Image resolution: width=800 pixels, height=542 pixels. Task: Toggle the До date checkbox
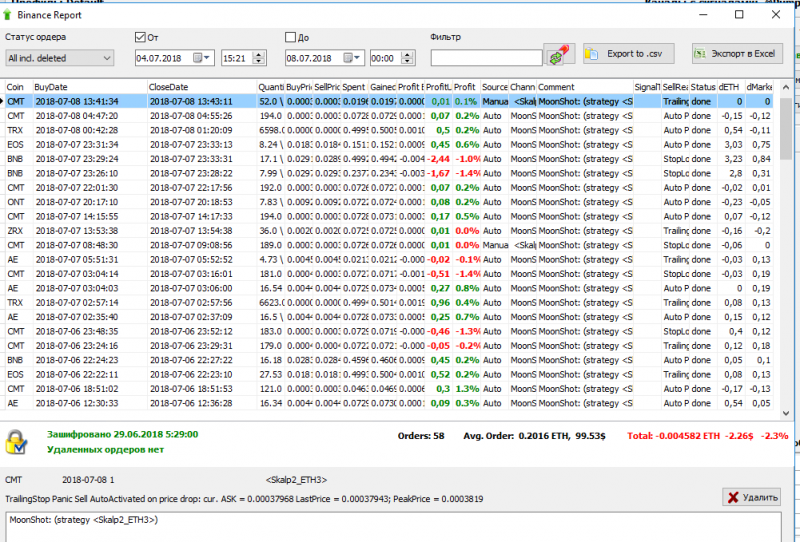tap(290, 37)
